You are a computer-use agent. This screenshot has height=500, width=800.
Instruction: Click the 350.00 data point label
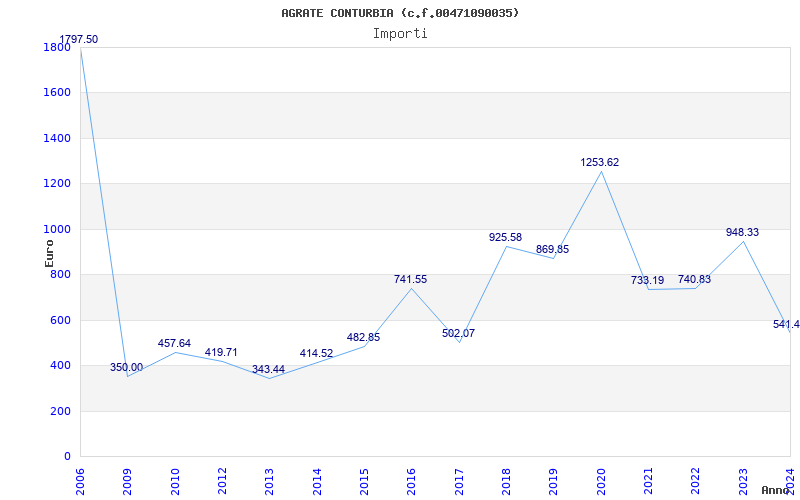(x=127, y=368)
